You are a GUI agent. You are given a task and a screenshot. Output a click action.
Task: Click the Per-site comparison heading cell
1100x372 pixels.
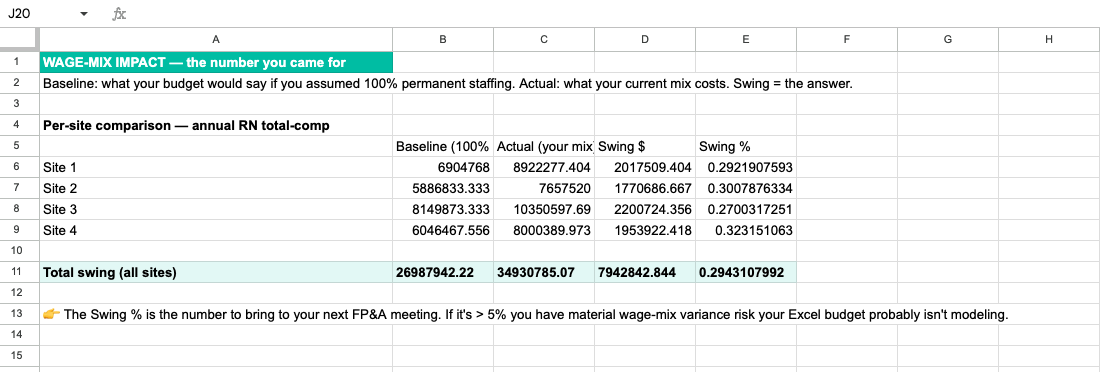click(x=215, y=125)
